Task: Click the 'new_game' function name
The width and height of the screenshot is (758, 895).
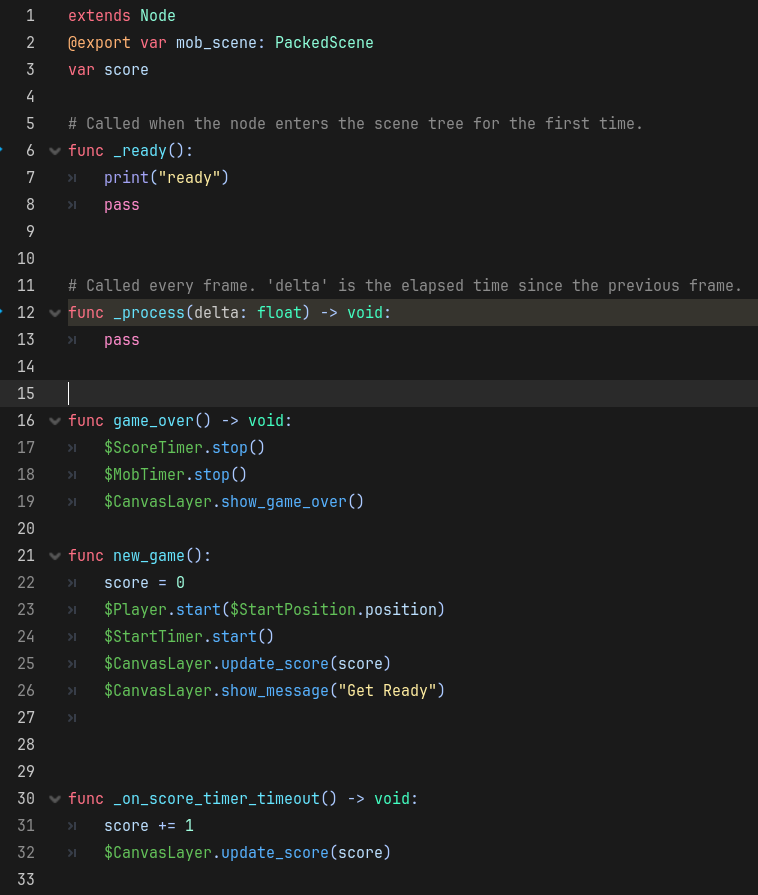Action: click(149, 555)
